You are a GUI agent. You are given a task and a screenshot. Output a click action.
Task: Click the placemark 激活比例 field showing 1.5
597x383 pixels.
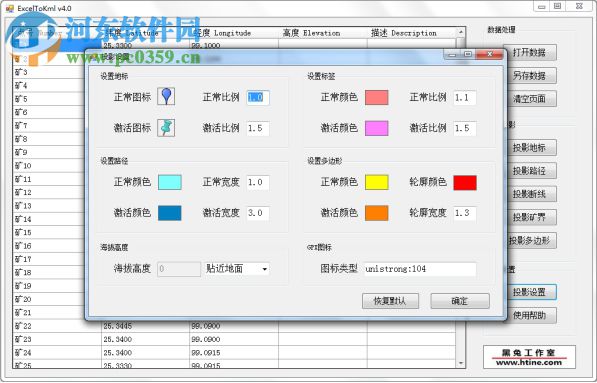tap(258, 128)
